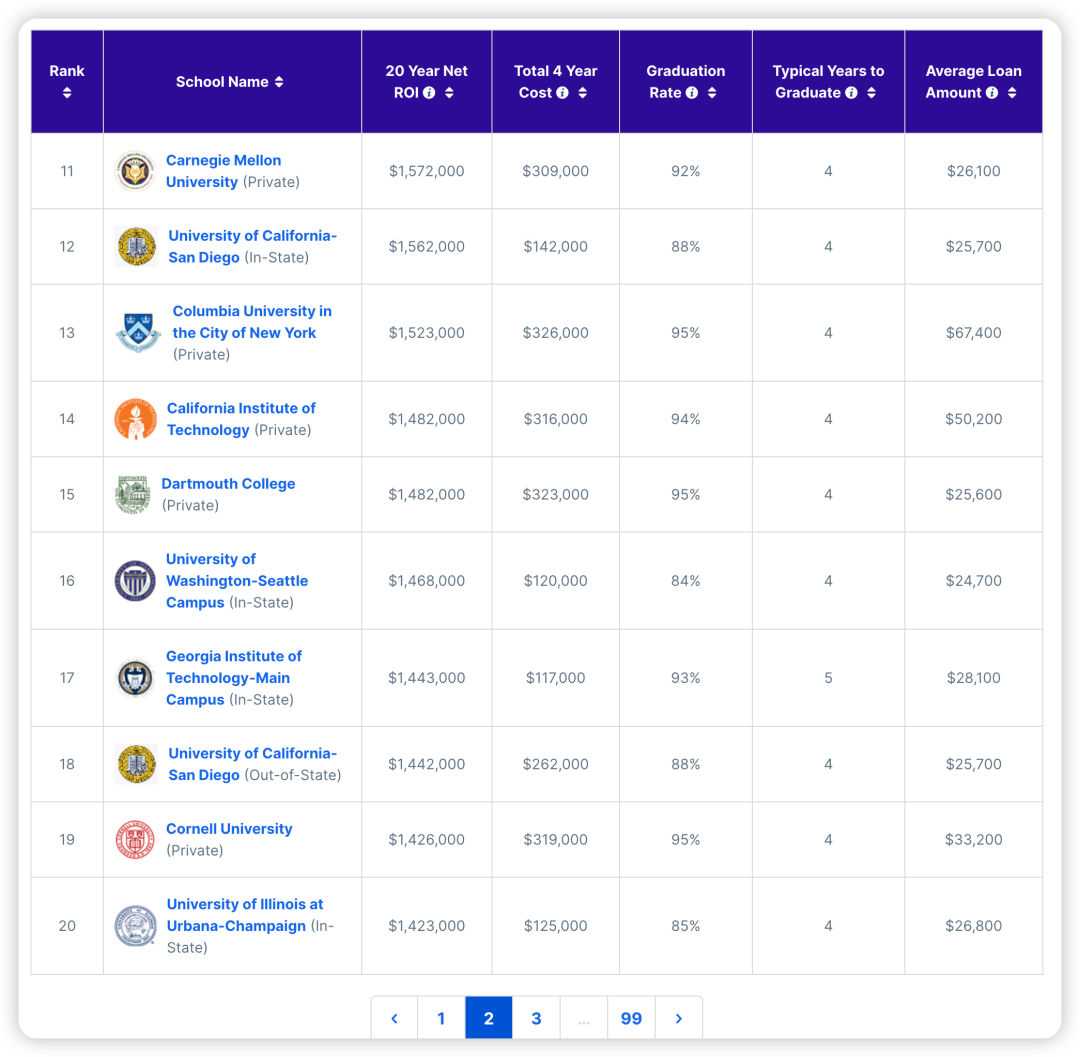
Task: Jump to page 1
Action: click(442, 1018)
